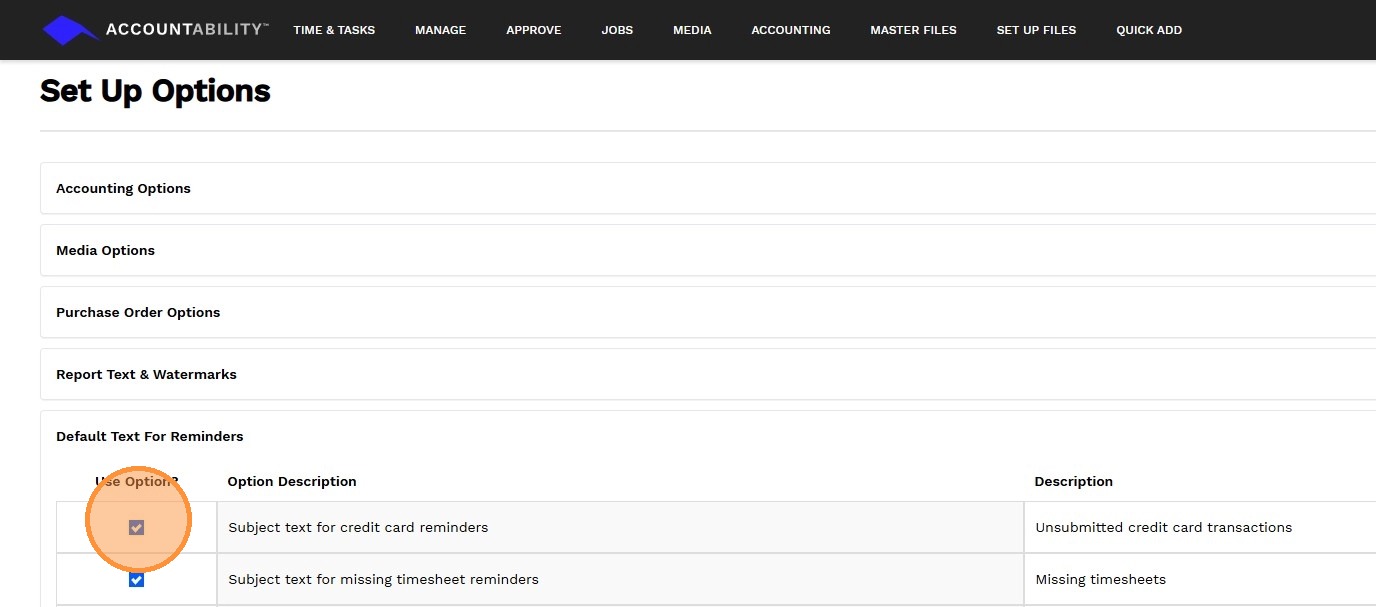1376x607 pixels.
Task: Edit the Unsubmitted credit card transactions description
Action: (1163, 527)
